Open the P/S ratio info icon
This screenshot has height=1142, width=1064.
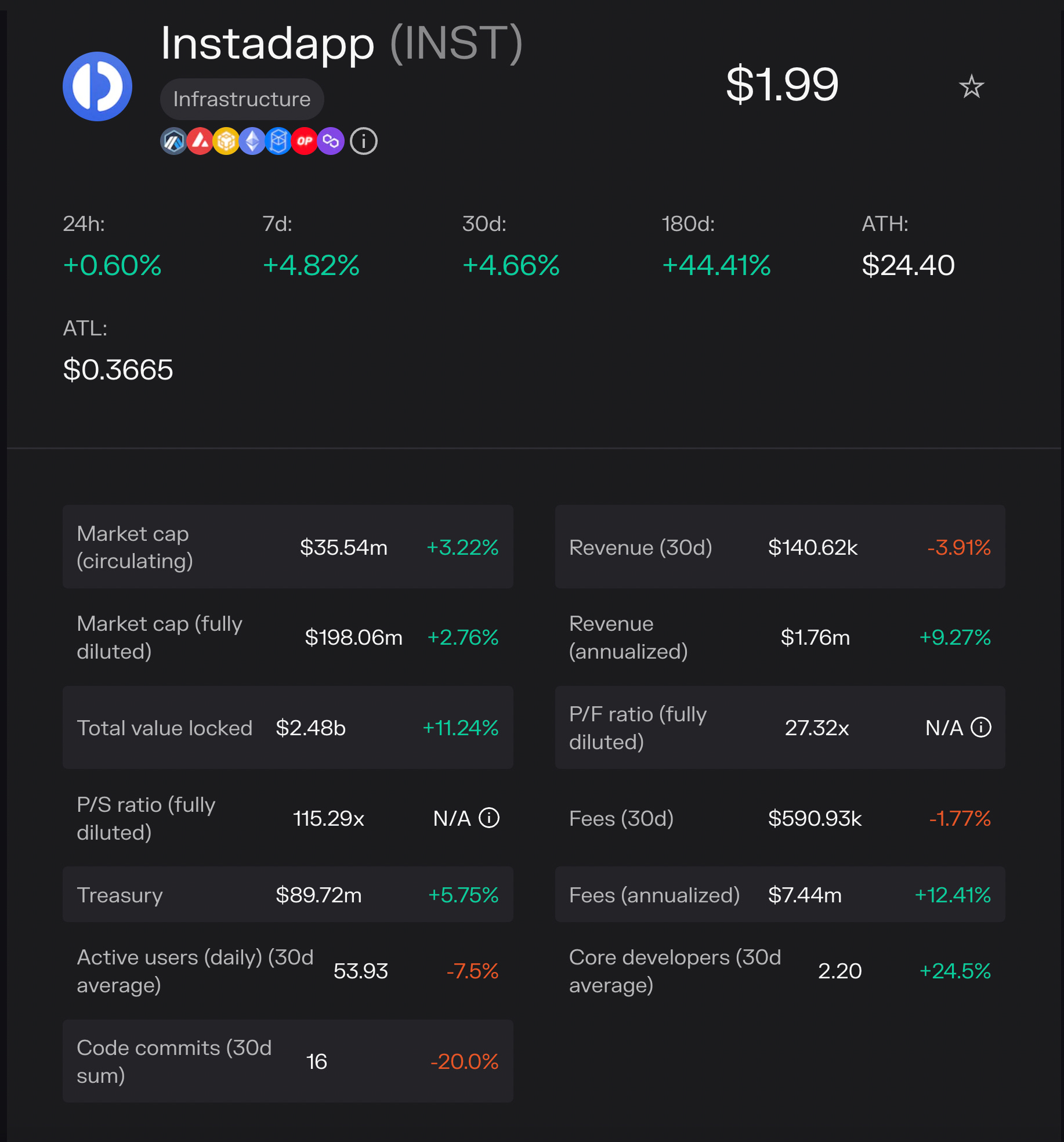pos(489,818)
